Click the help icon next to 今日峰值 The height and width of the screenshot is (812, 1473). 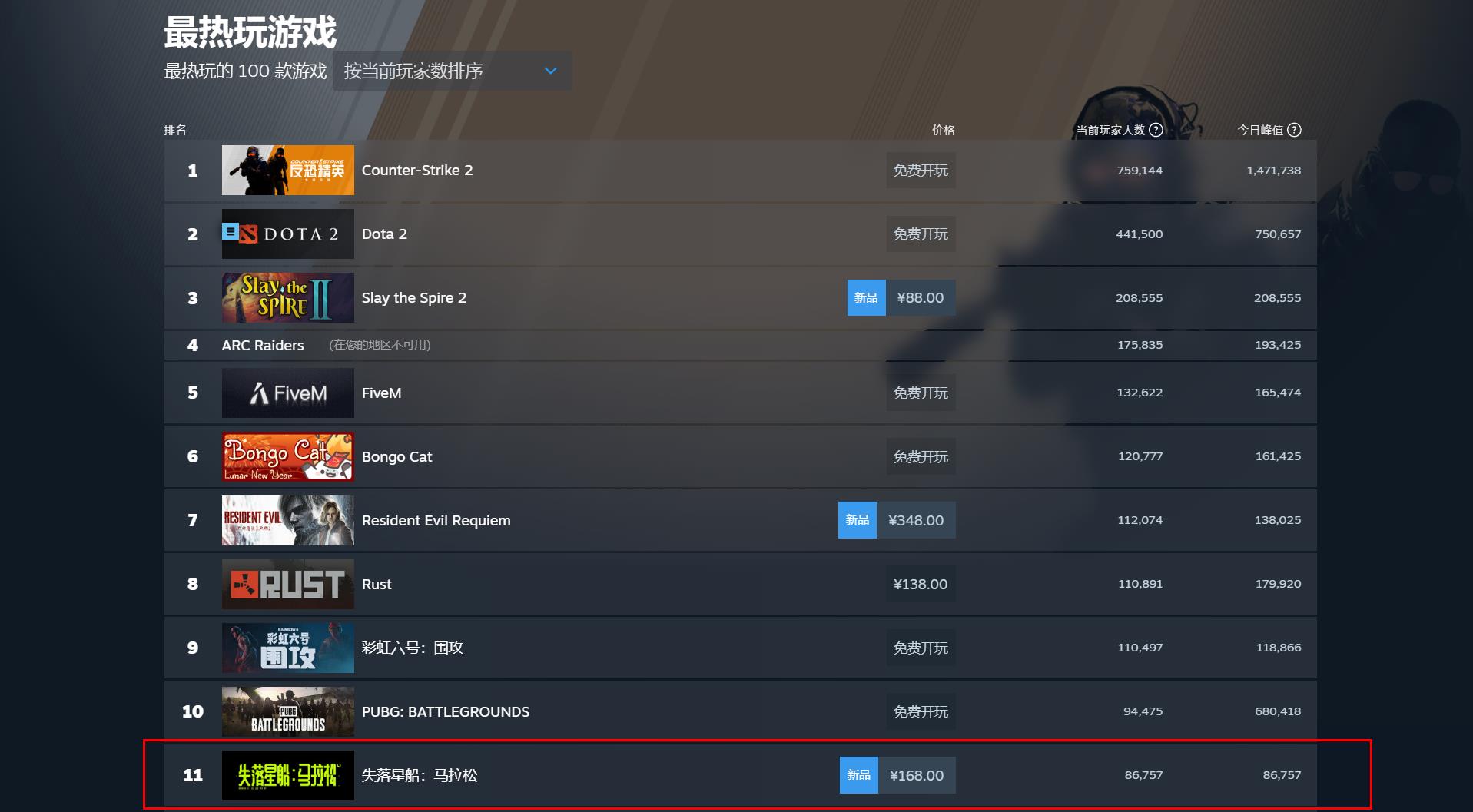point(1294,130)
